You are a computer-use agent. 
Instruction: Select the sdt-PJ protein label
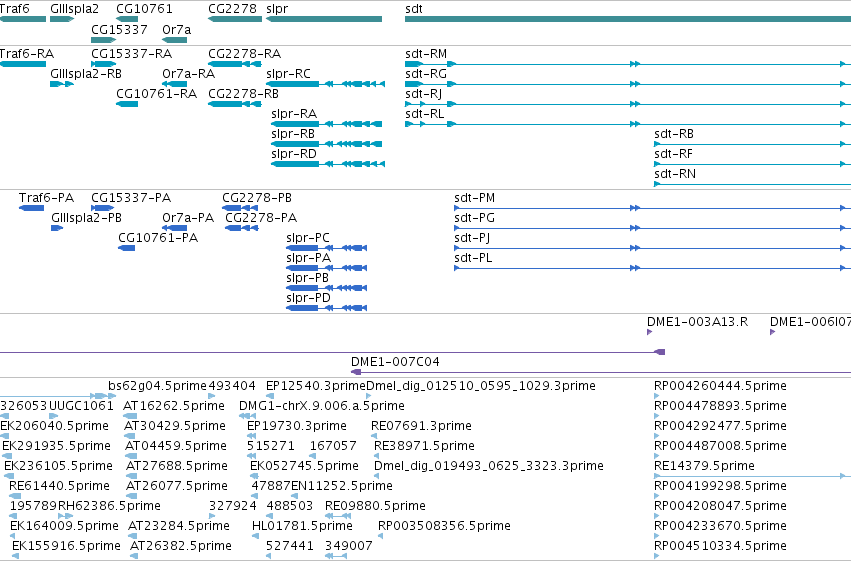tap(472, 238)
